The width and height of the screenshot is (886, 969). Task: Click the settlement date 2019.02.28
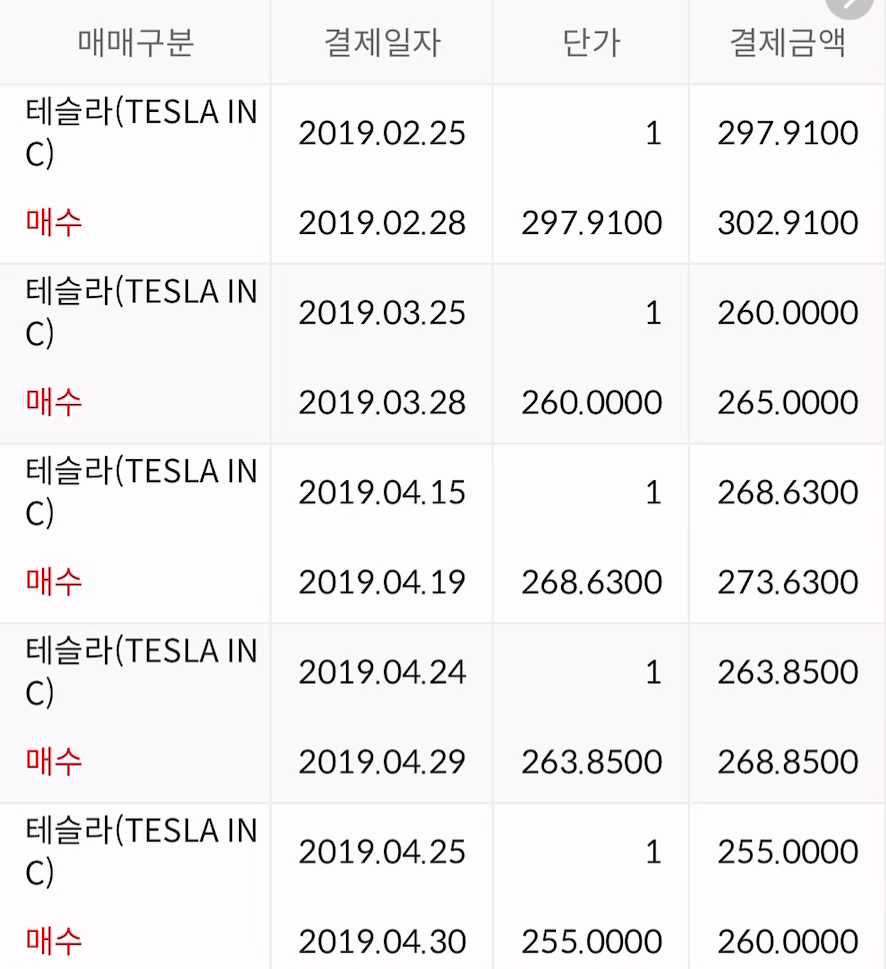click(x=382, y=223)
